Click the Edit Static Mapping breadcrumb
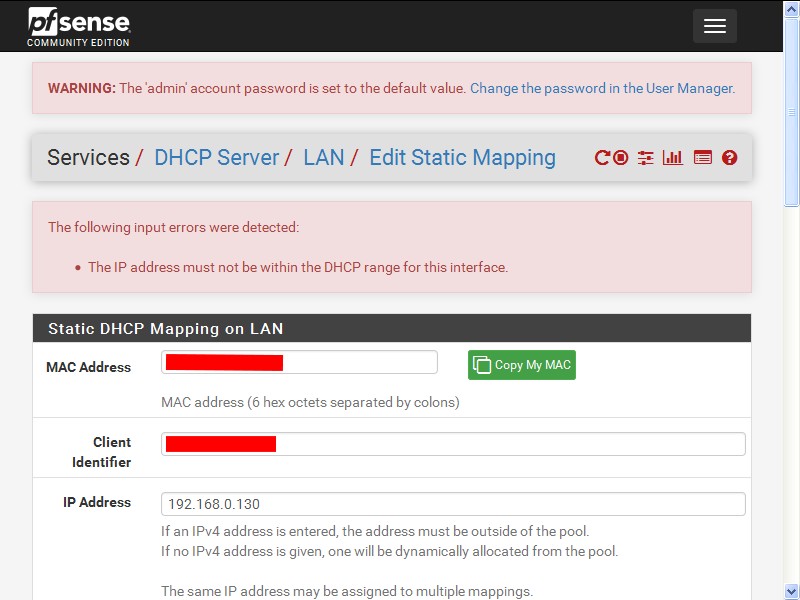This screenshot has width=800, height=600. tap(462, 158)
